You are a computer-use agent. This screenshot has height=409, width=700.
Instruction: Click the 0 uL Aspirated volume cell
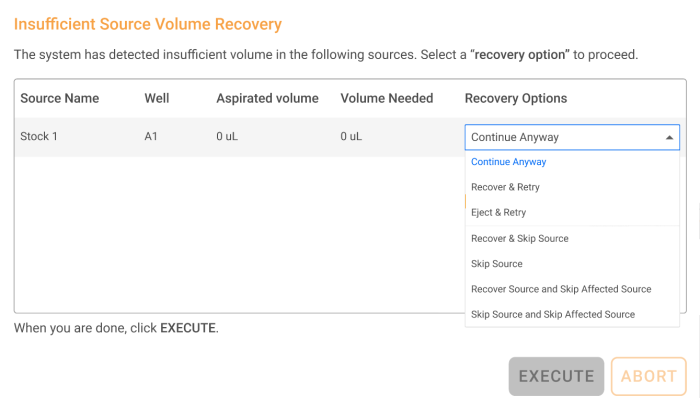click(x=229, y=137)
